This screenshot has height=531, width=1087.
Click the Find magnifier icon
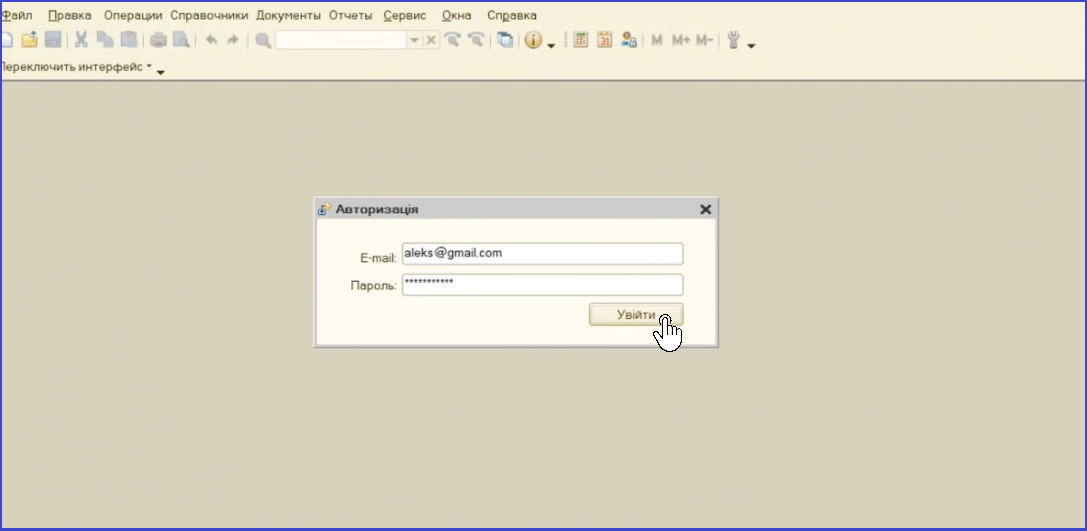[263, 40]
